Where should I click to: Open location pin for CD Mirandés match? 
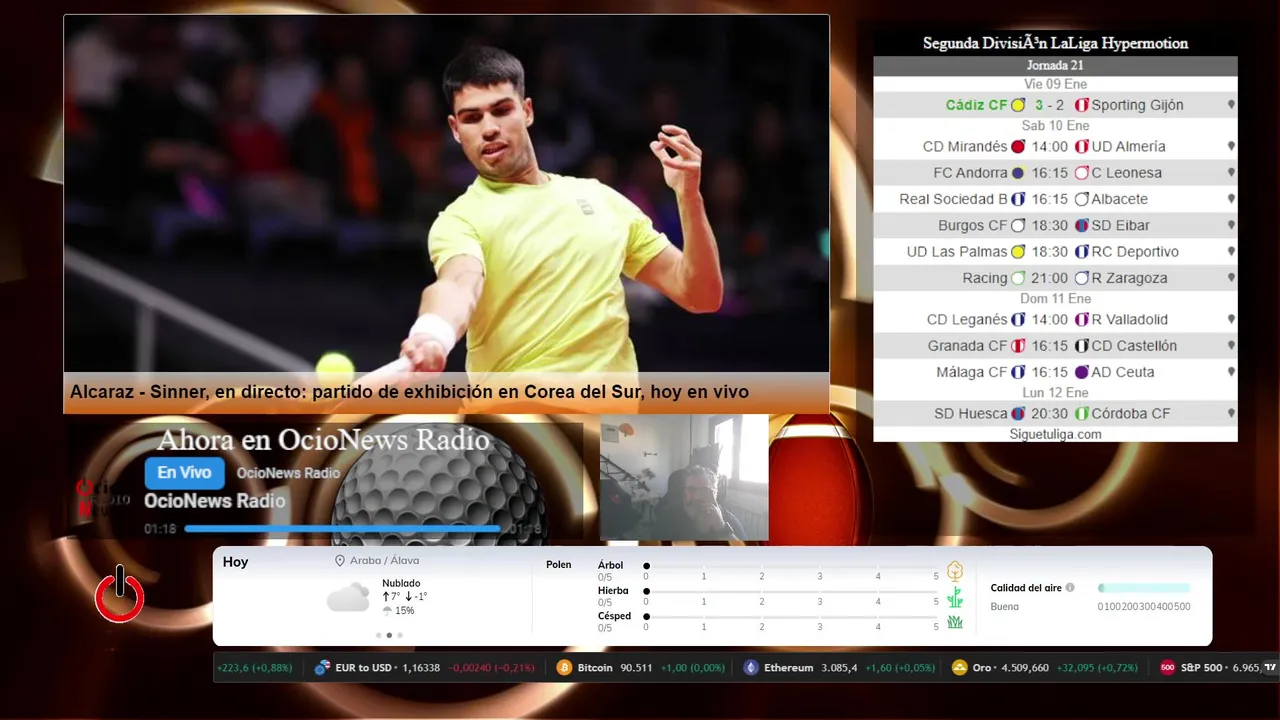[x=1231, y=146]
